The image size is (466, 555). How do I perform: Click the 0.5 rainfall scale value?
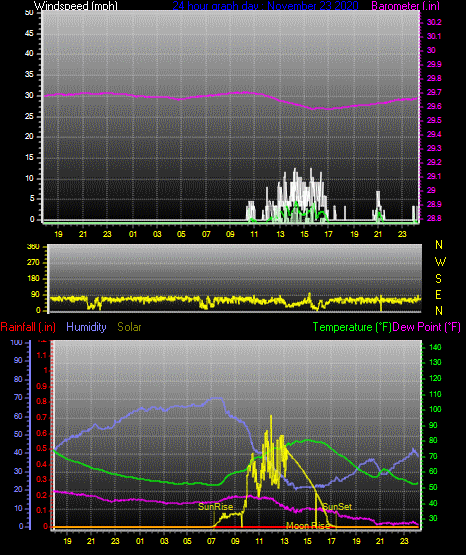pos(42,449)
